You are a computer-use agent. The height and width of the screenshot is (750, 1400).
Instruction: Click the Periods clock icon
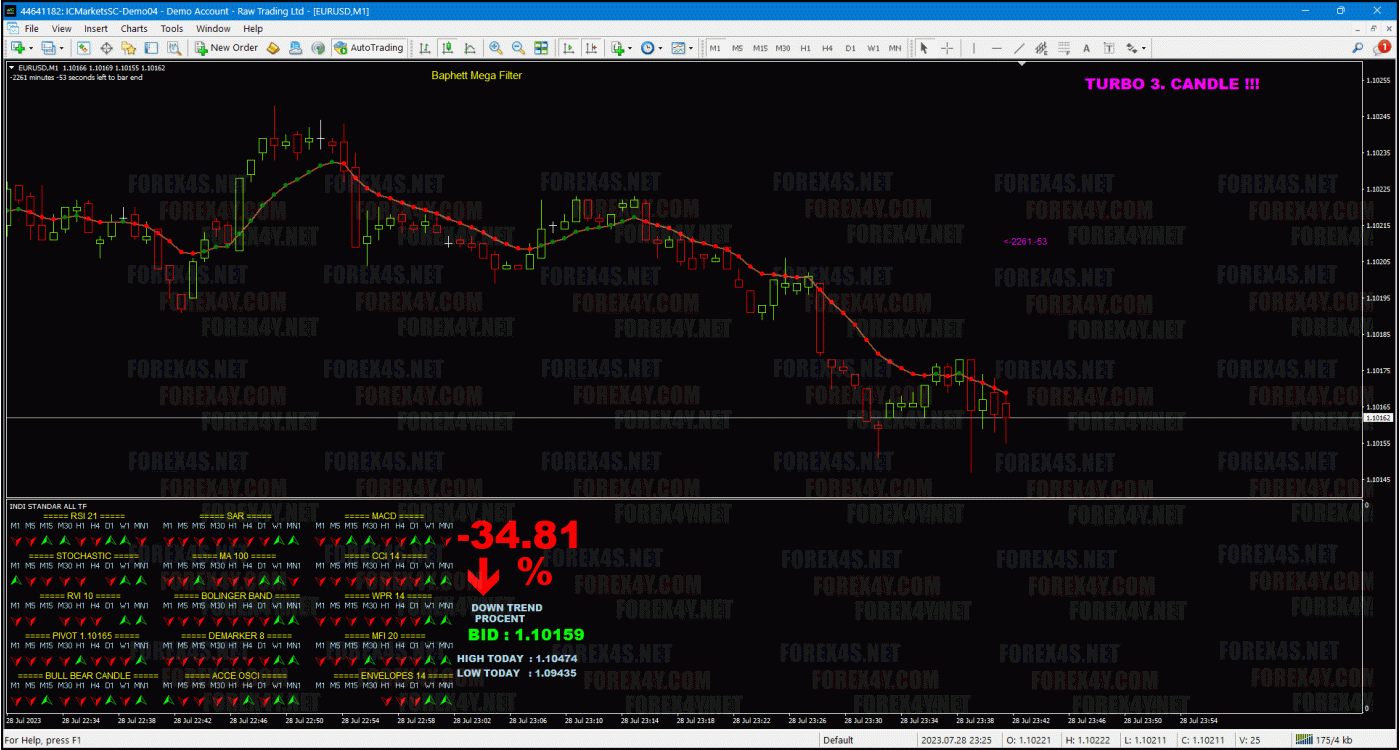coord(647,48)
